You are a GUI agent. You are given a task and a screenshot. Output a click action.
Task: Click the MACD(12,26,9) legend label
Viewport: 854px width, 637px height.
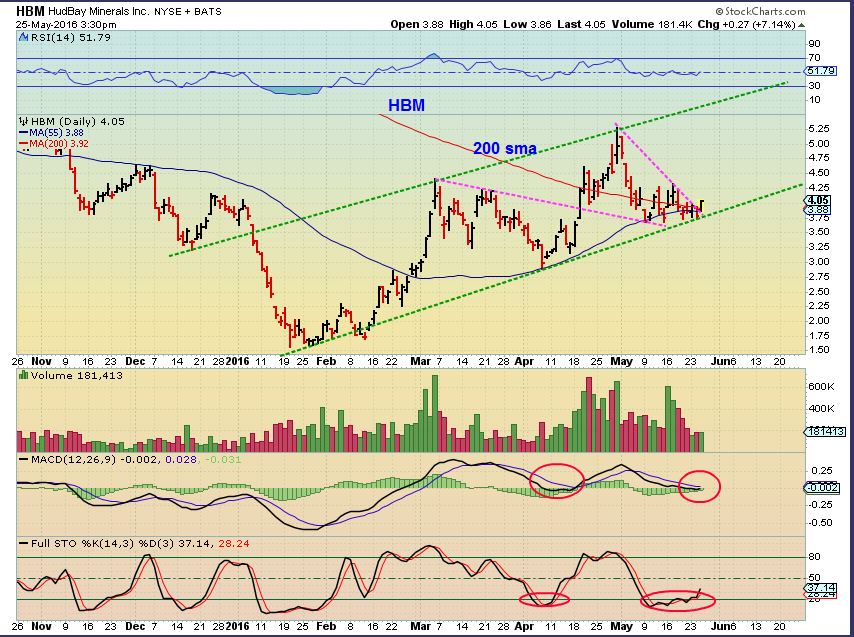[x=74, y=460]
